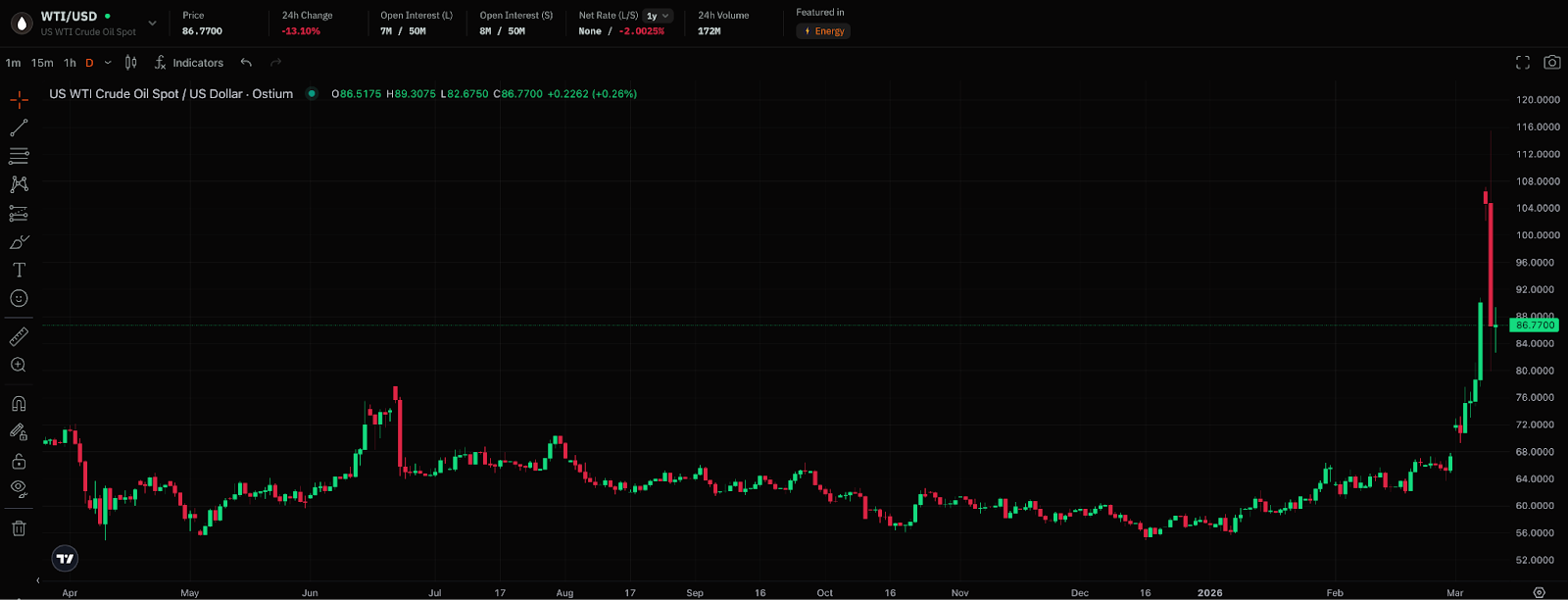Hide all drawings with eye icon
1568x600 pixels.
click(19, 488)
